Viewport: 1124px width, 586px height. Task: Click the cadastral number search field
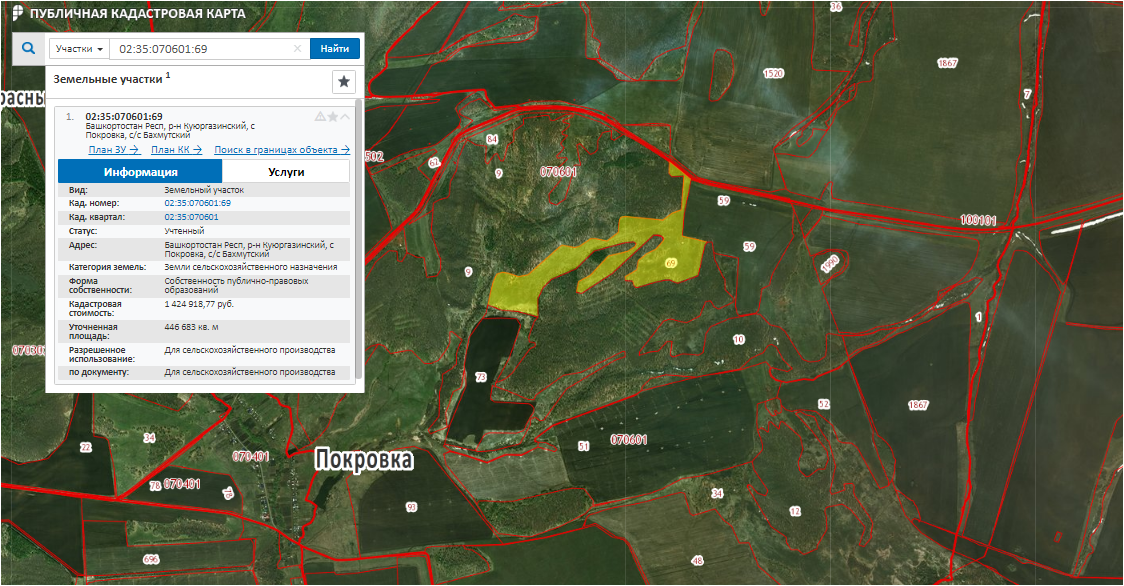(x=200, y=49)
